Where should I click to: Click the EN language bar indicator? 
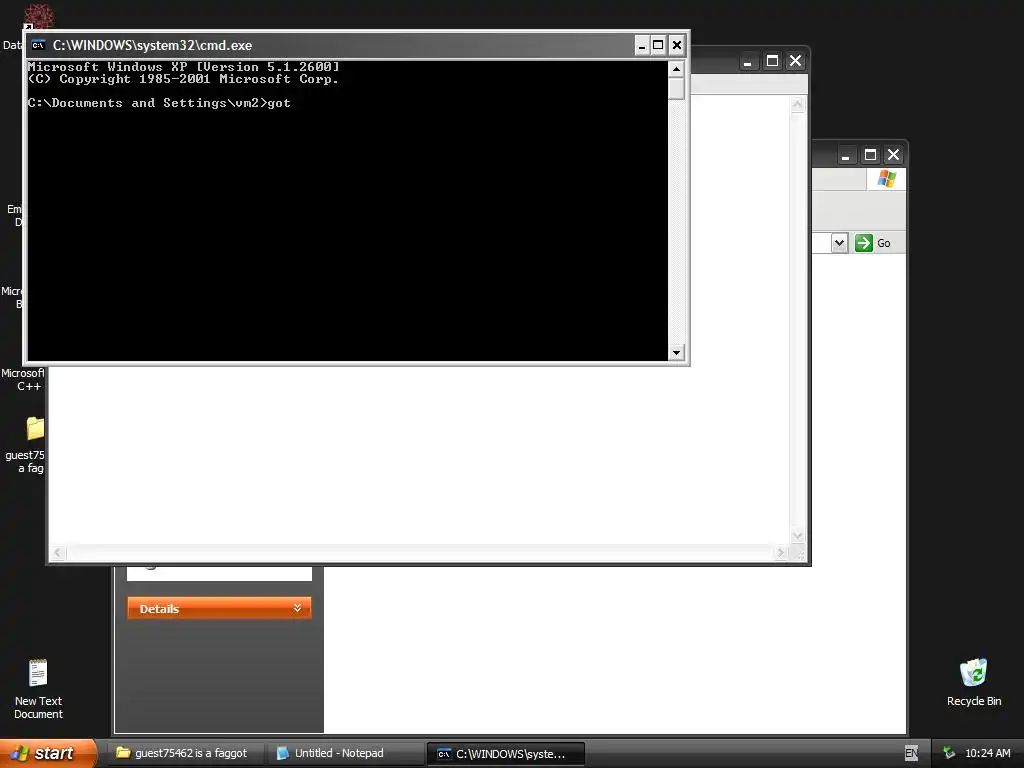click(911, 753)
